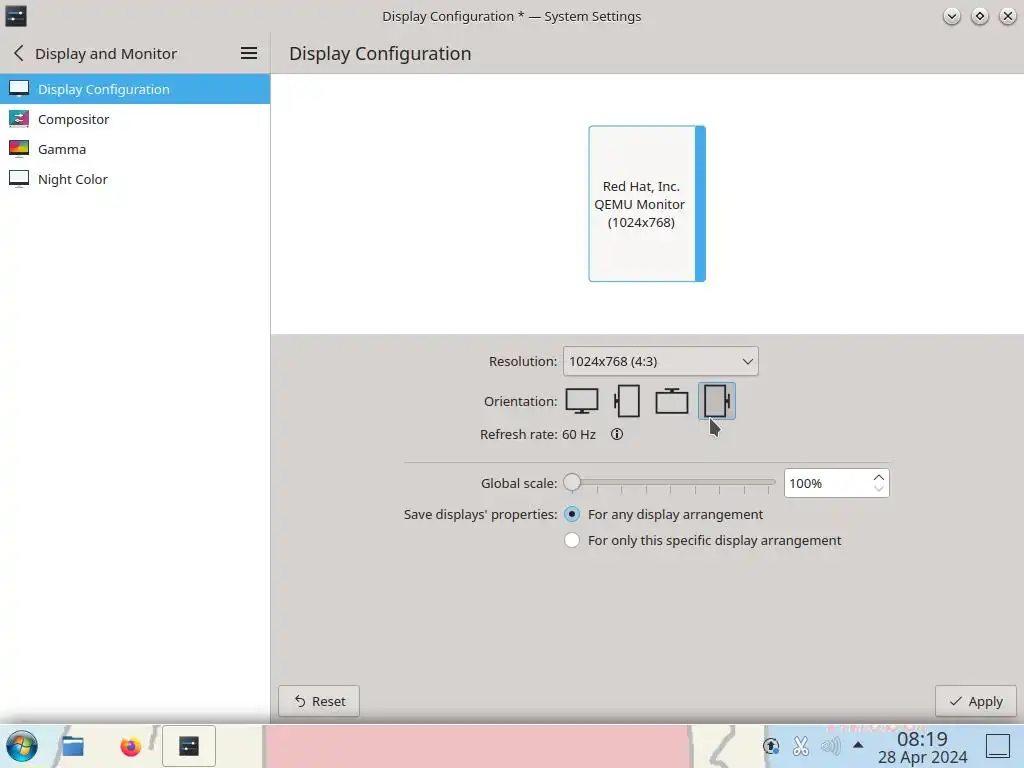Go back from Display and Monitor

(19, 54)
